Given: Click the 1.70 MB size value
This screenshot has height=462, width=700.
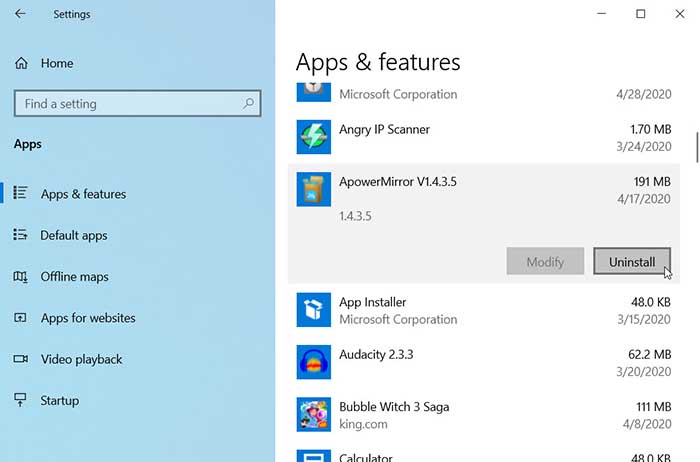Looking at the screenshot, I should (650, 129).
